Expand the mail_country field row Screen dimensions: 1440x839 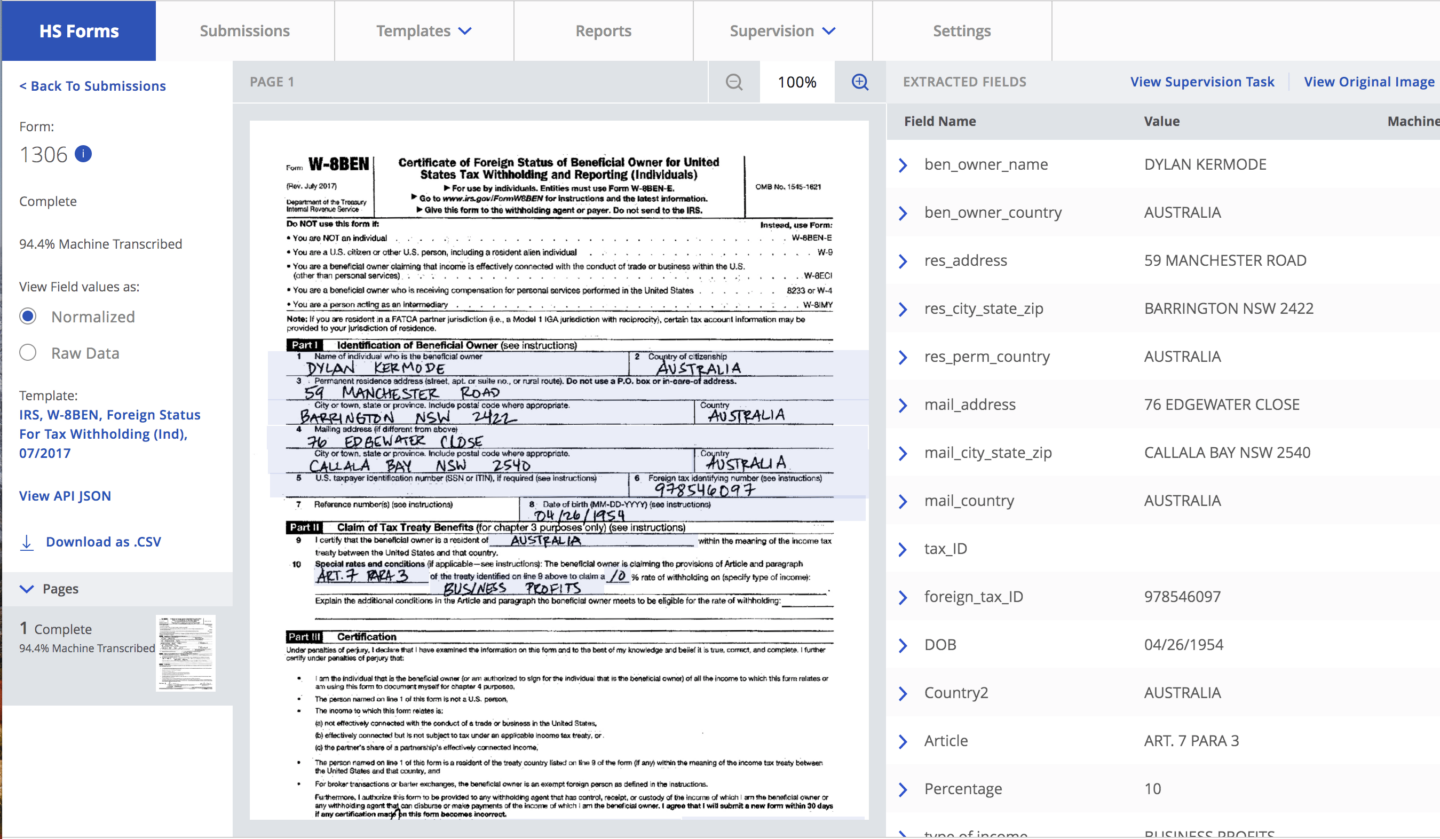pyautogui.click(x=903, y=501)
